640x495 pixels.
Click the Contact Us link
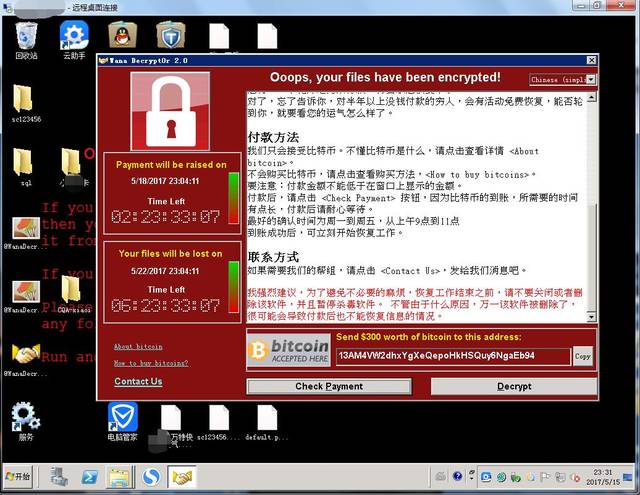pos(138,381)
